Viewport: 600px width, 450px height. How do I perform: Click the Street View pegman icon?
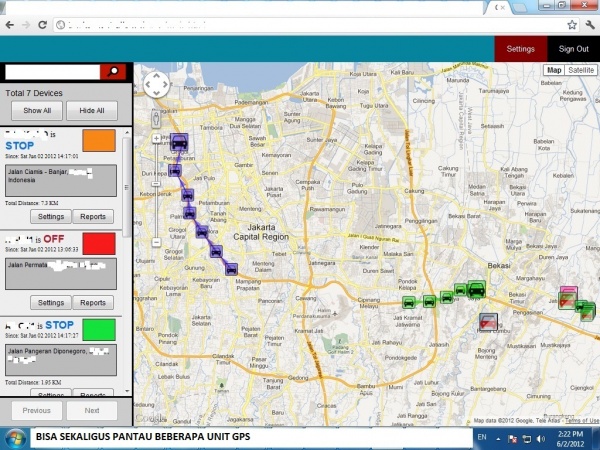[157, 116]
